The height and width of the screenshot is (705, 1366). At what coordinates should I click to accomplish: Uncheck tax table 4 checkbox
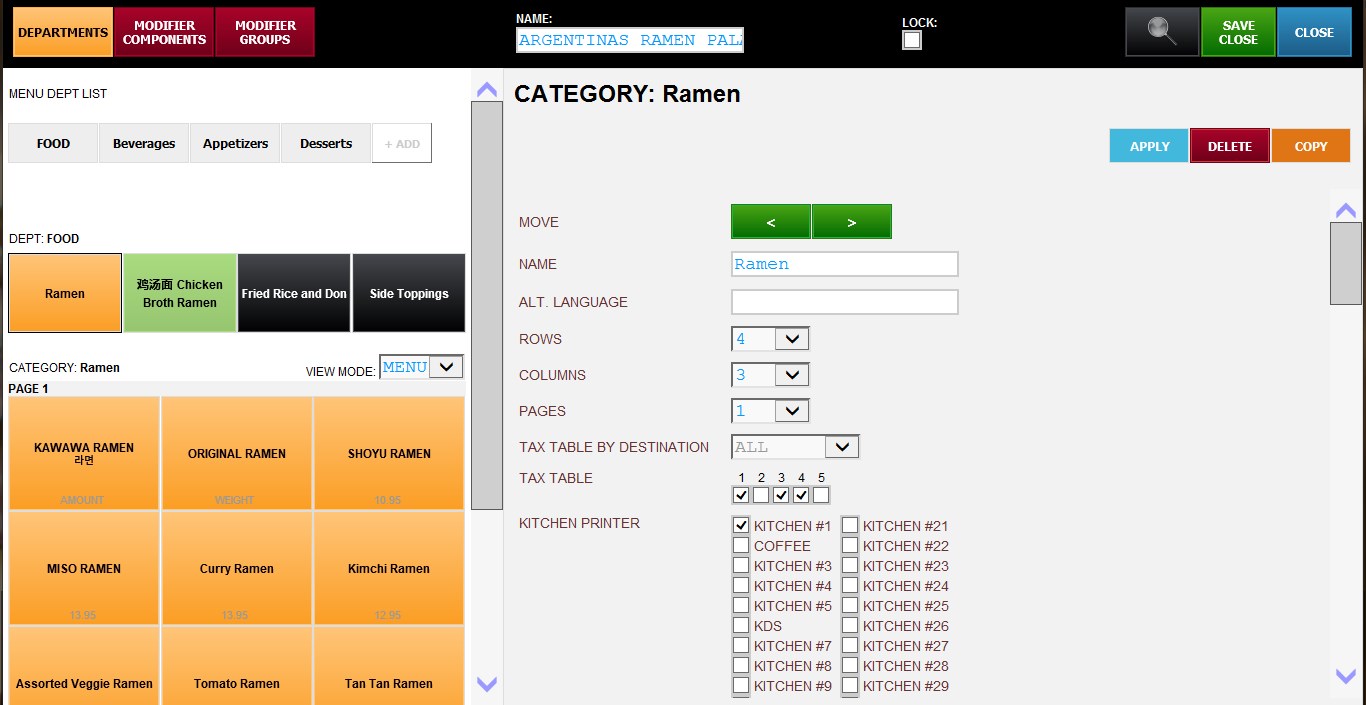pos(801,495)
